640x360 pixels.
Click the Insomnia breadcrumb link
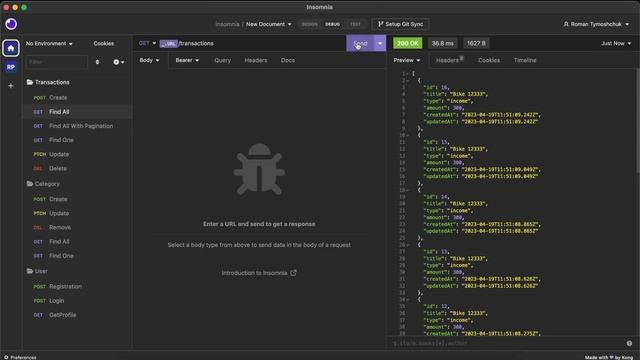tap(227, 24)
